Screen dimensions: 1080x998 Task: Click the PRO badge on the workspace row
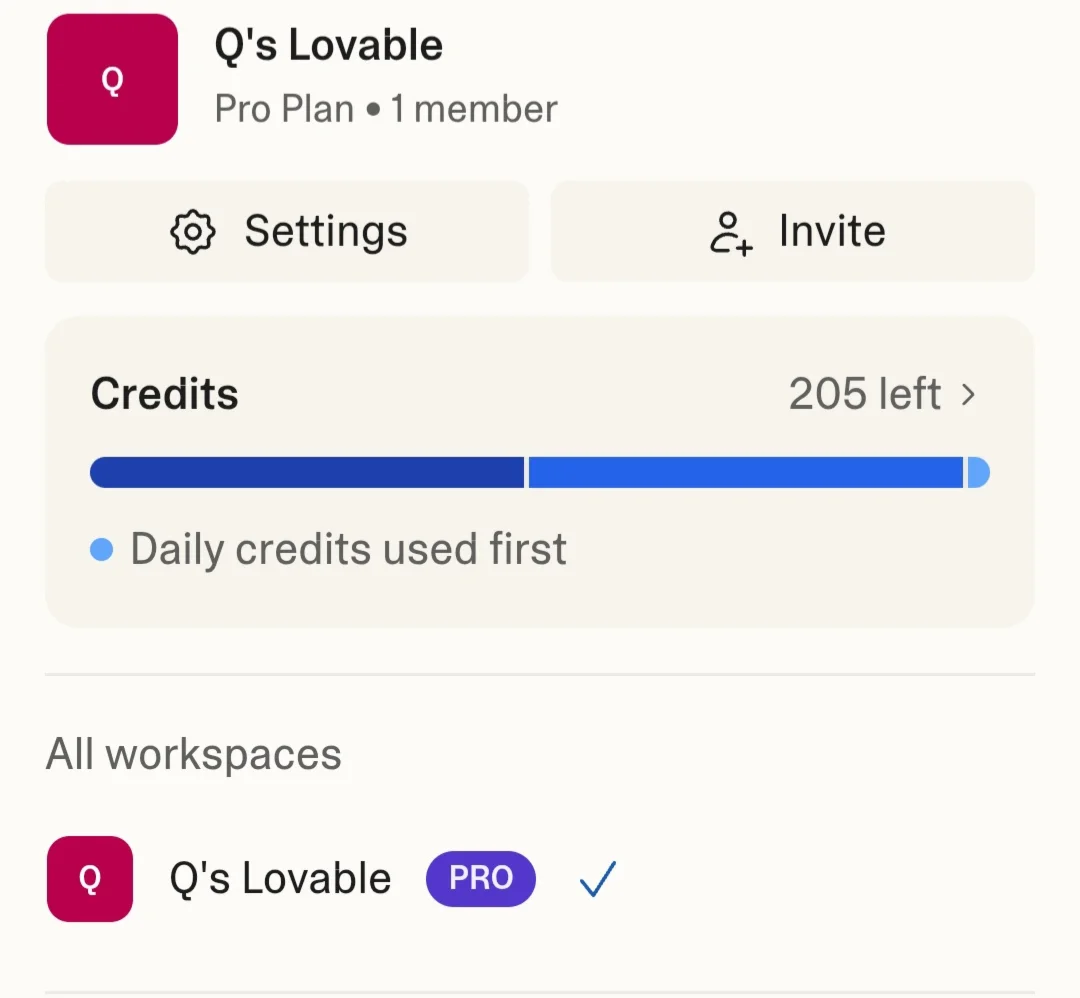coord(480,878)
